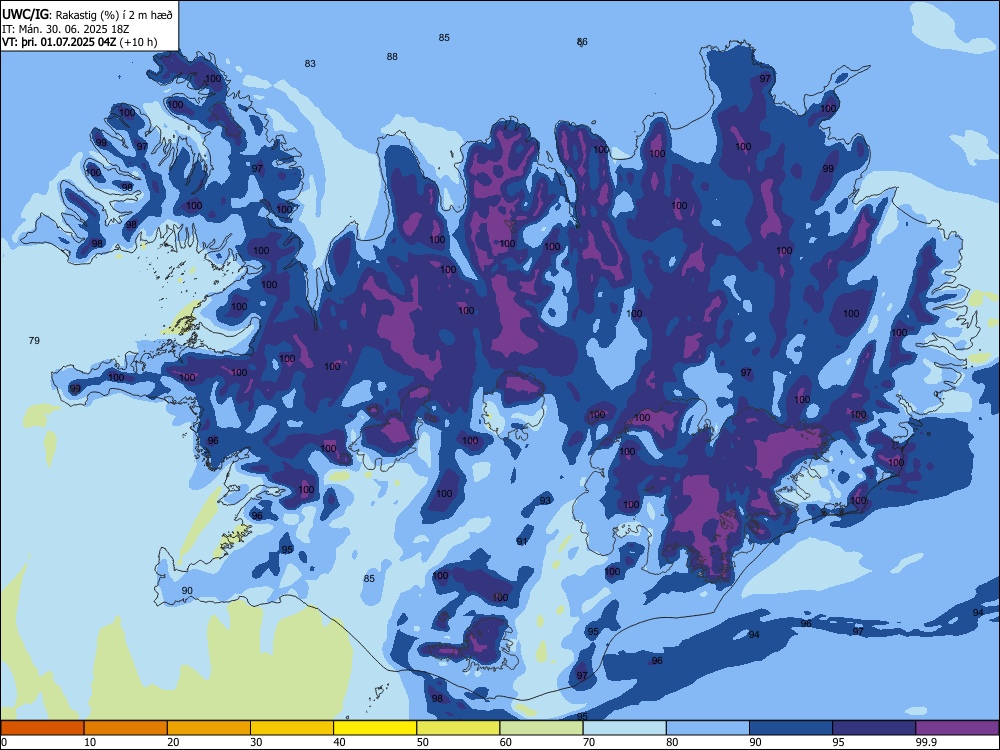This screenshot has width=1000, height=750.
Task: Click the humidity value 93 in southern Iceland
Action: (545, 501)
